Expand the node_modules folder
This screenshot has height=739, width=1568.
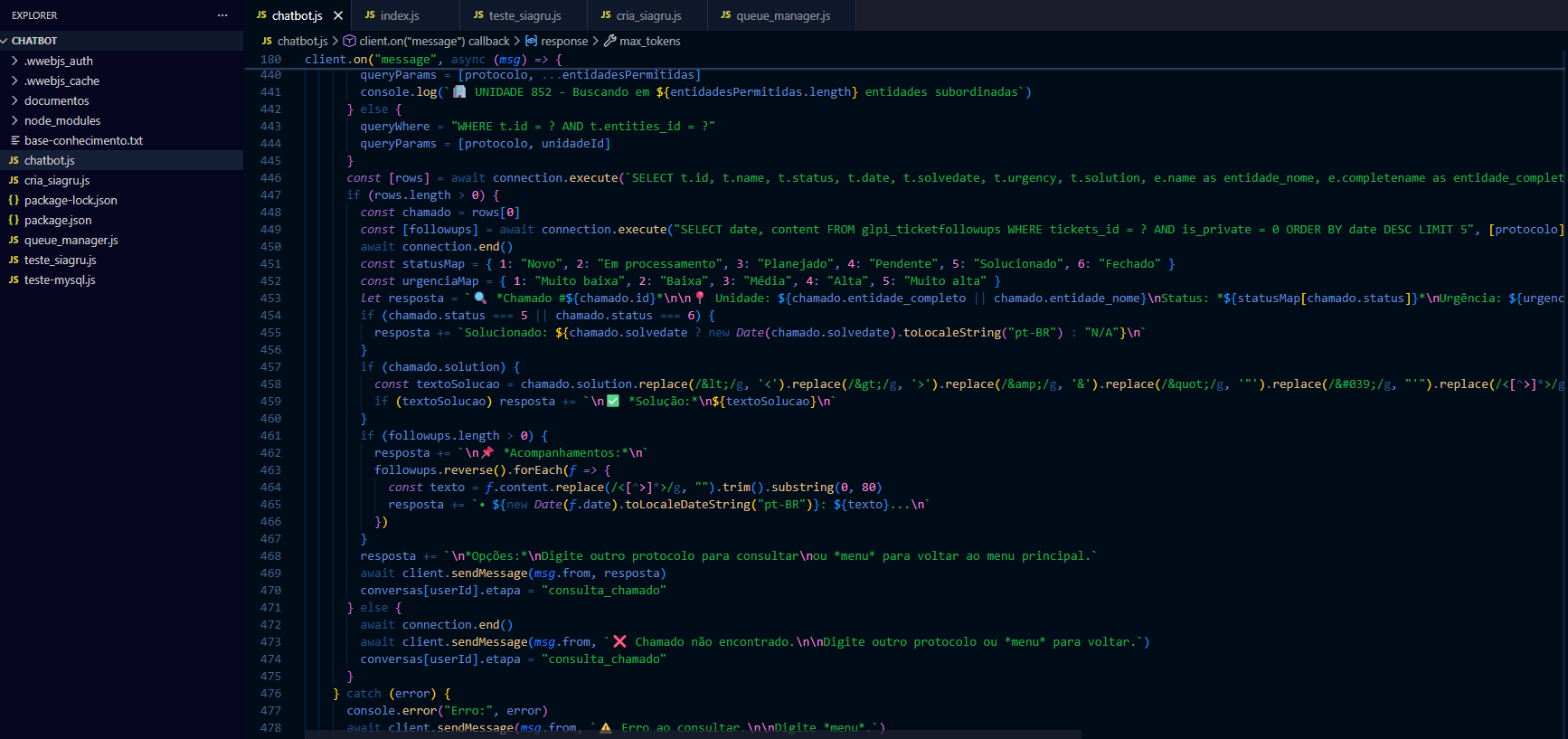[x=61, y=120]
